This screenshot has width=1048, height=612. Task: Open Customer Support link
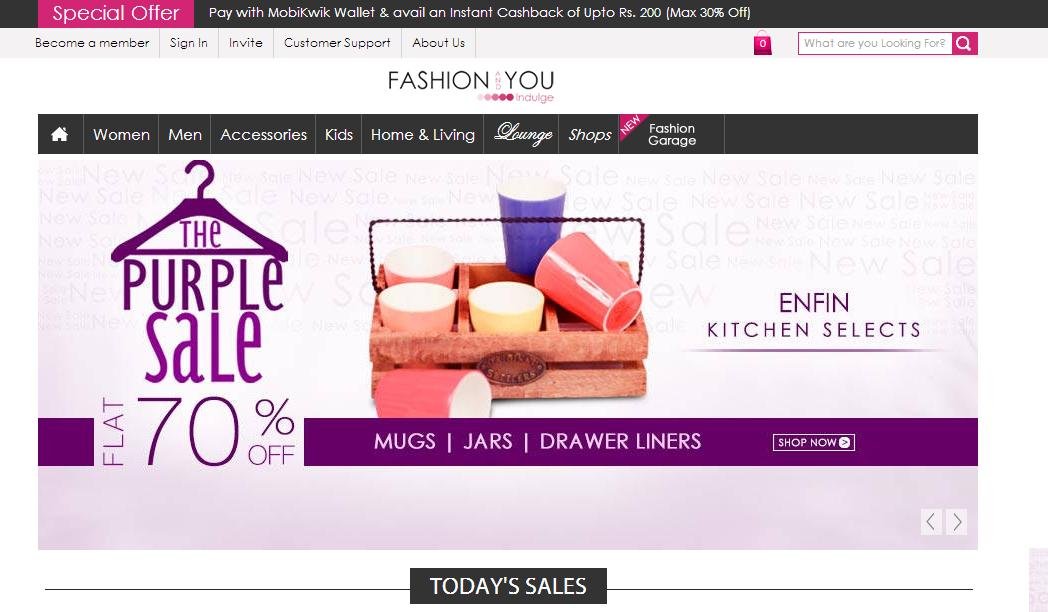tap(337, 43)
